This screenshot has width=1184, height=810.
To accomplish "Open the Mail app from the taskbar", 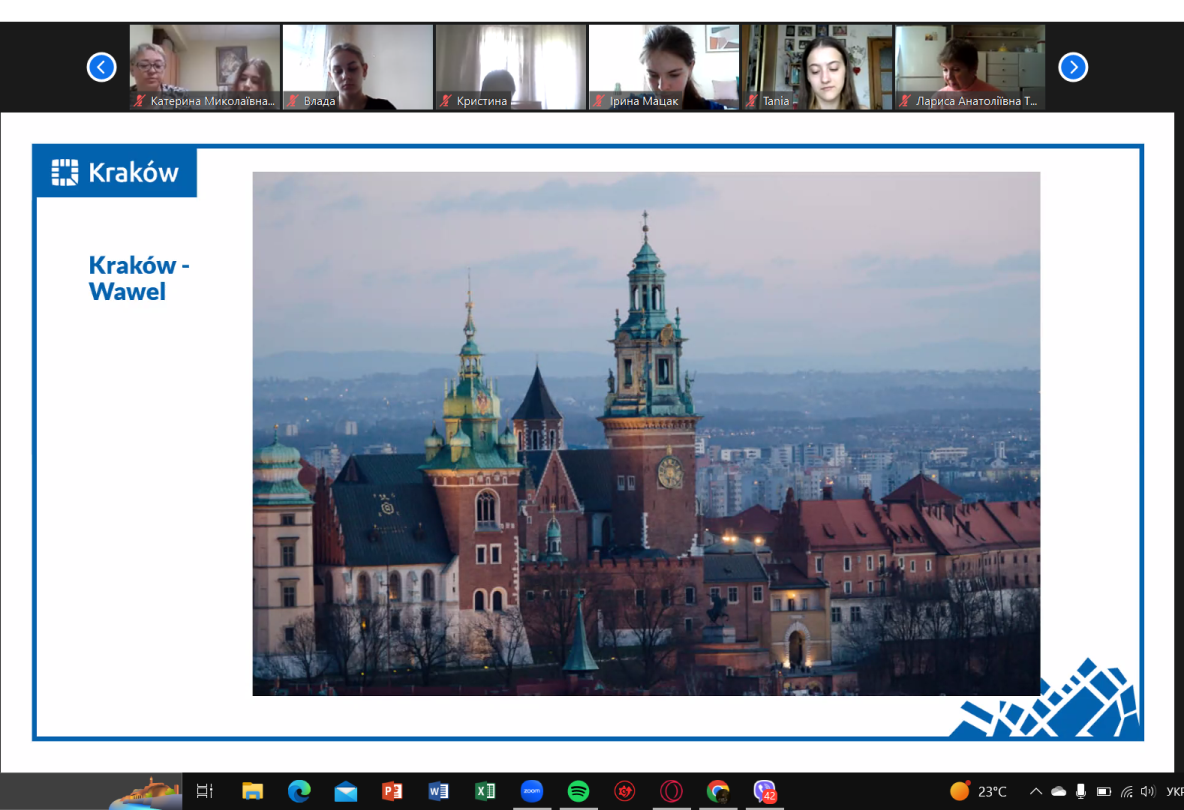I will (345, 791).
